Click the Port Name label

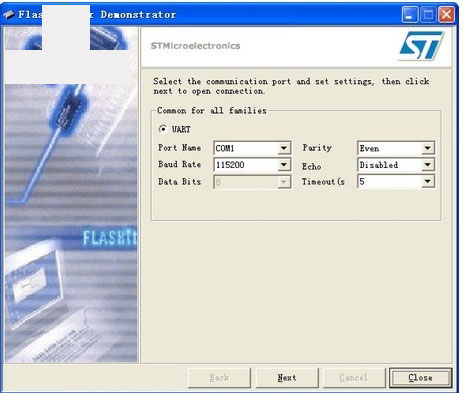[179, 148]
